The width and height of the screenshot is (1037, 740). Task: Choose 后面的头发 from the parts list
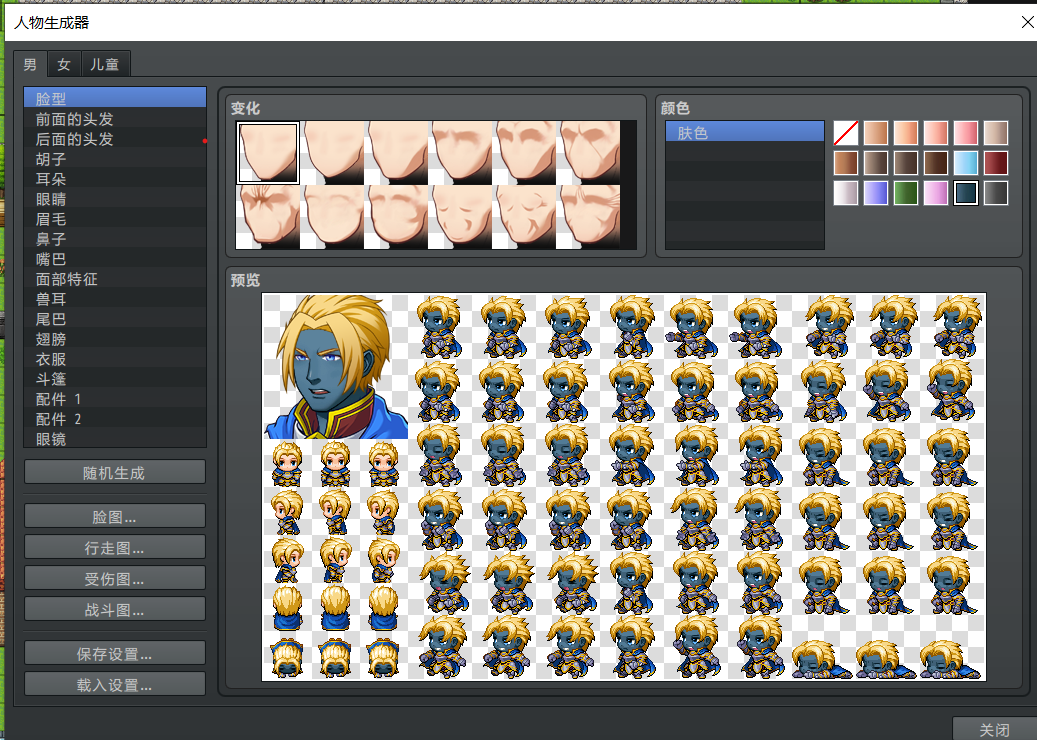115,139
